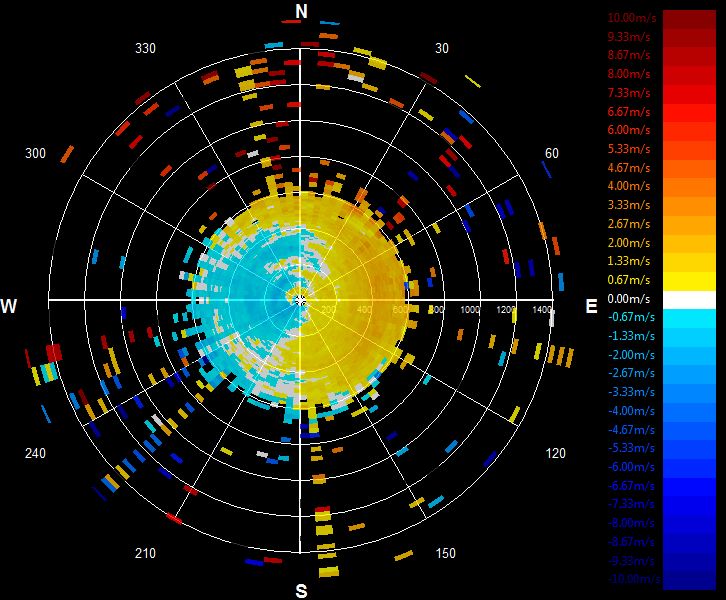The width and height of the screenshot is (726, 600).
Task: Click the -7.33m/s legend label
Action: click(631, 504)
